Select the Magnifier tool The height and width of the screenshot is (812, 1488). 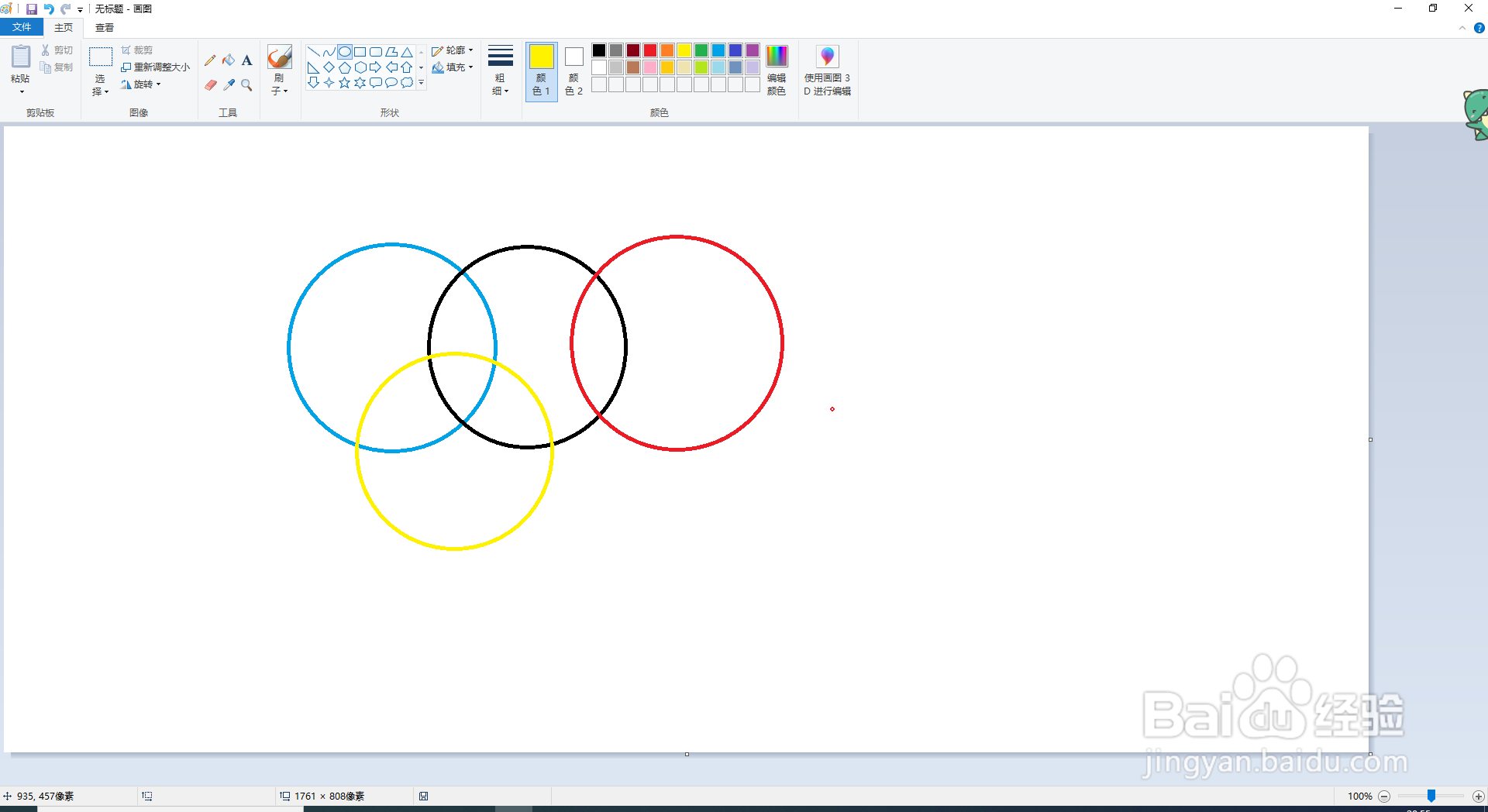coord(246,84)
